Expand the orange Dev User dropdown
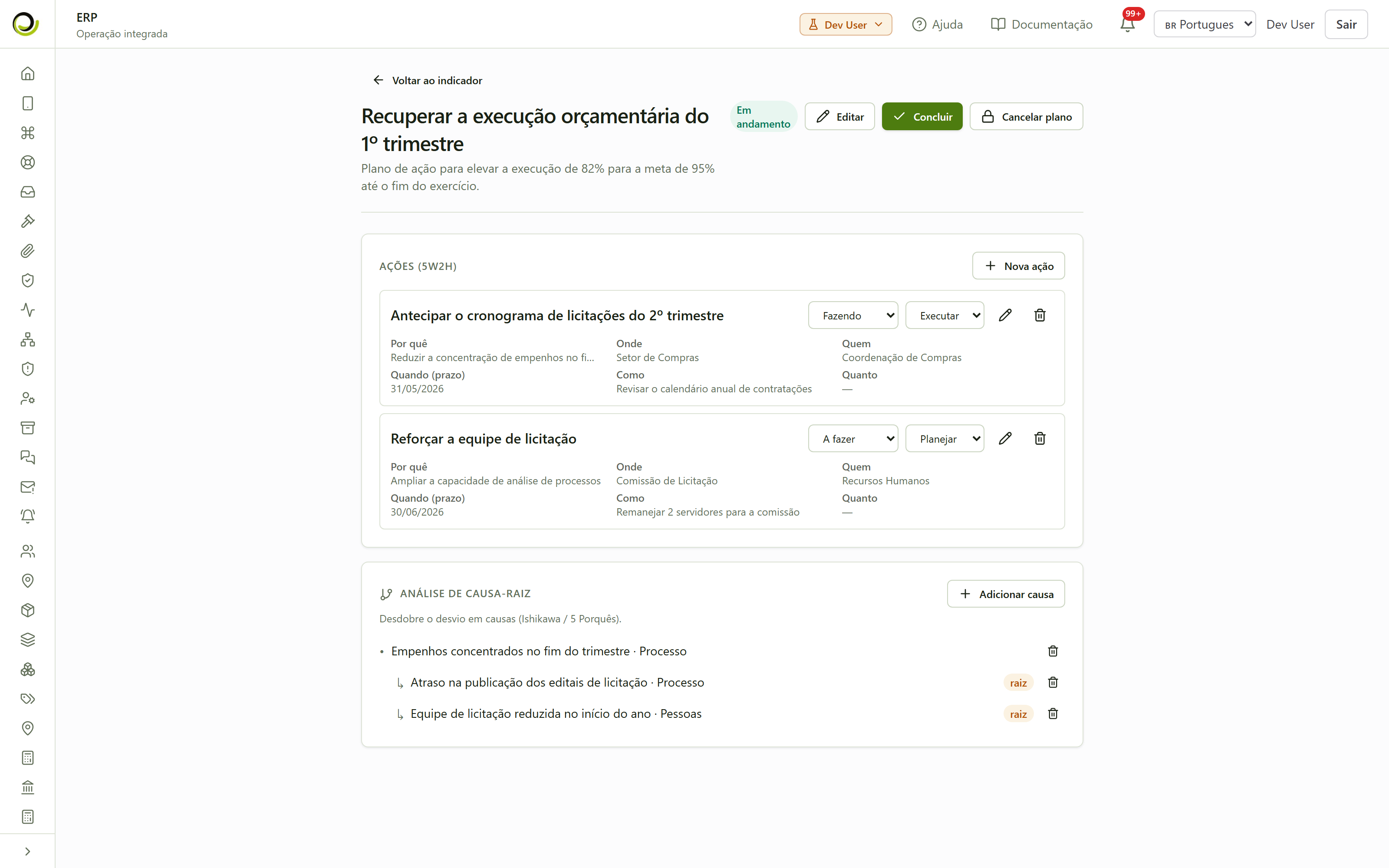This screenshot has width=1389, height=868. tap(846, 24)
